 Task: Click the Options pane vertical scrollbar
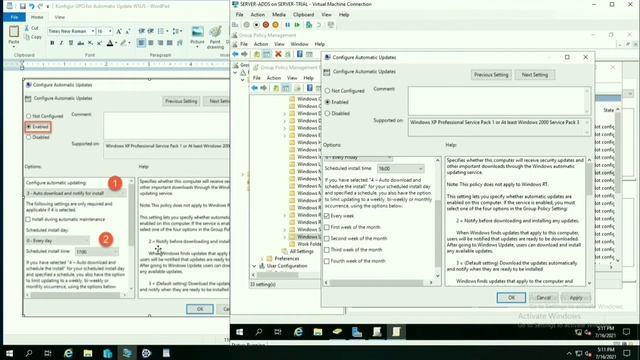(x=438, y=218)
